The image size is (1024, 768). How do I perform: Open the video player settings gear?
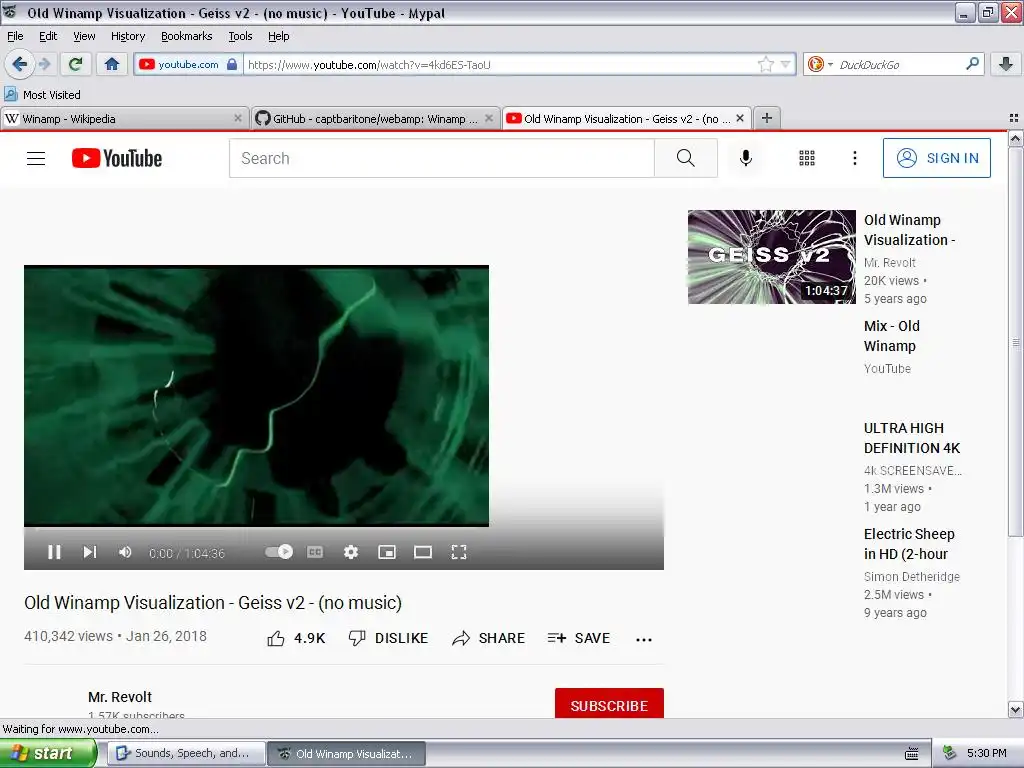(351, 552)
